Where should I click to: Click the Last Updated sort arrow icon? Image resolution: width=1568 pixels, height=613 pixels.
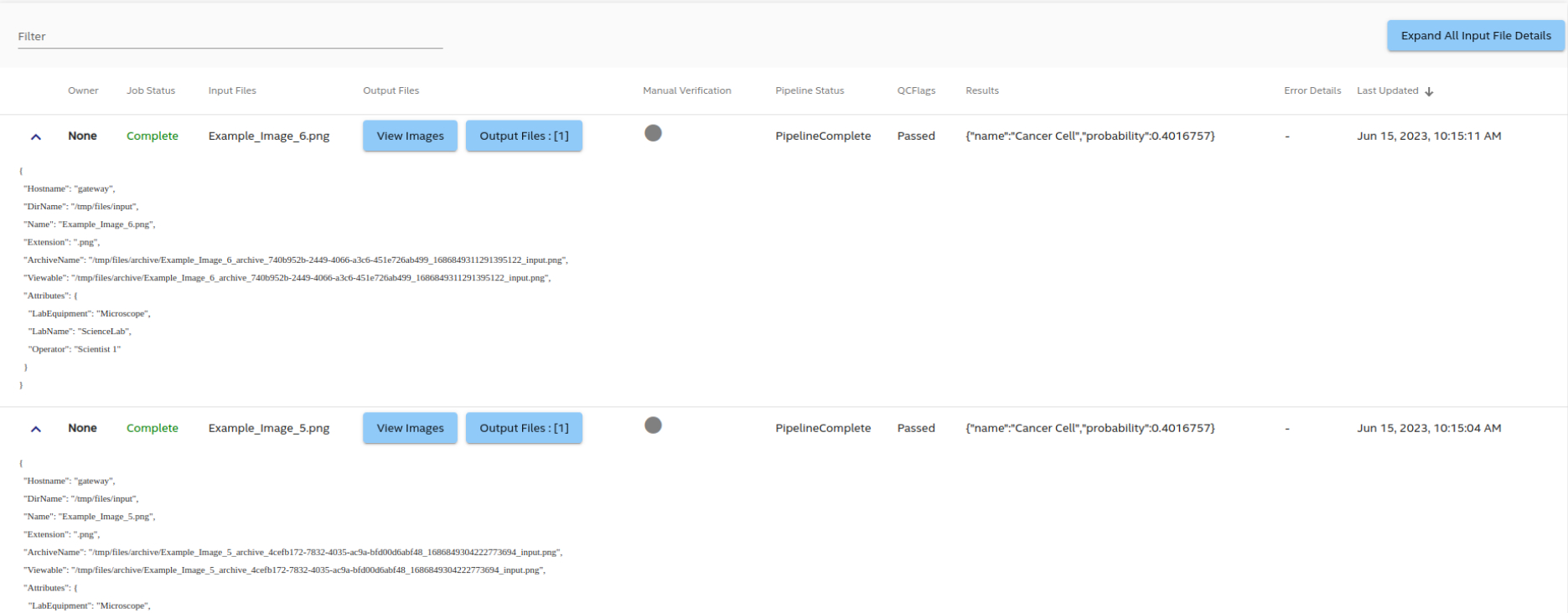click(1429, 91)
